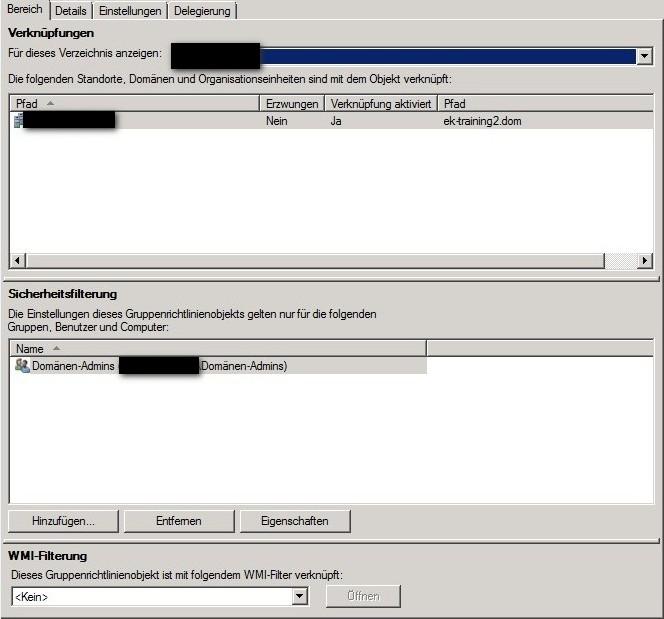Viewport: 664px width, 619px height.
Task: Select the Bereich tab
Action: pos(25,9)
